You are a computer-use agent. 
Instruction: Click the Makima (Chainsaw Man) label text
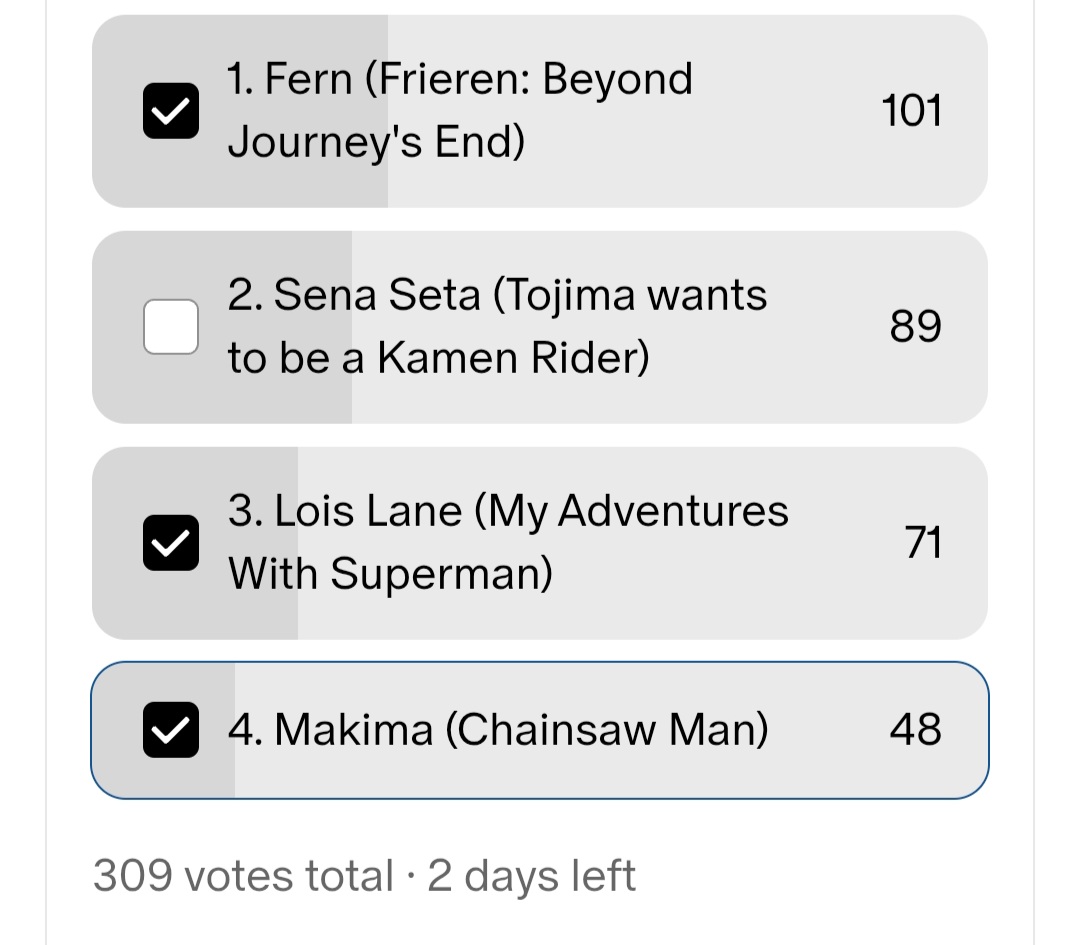point(498,730)
